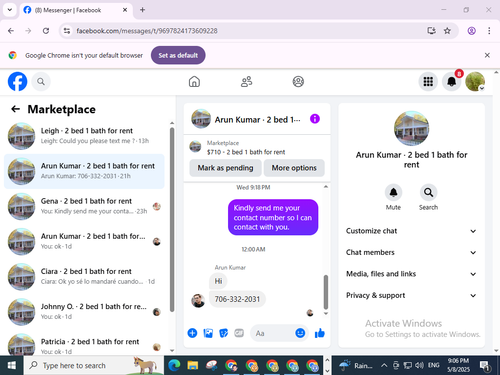Search in conversation with the magnifier icon
Image resolution: width=500 pixels, height=375 pixels.
pyautogui.click(x=428, y=192)
